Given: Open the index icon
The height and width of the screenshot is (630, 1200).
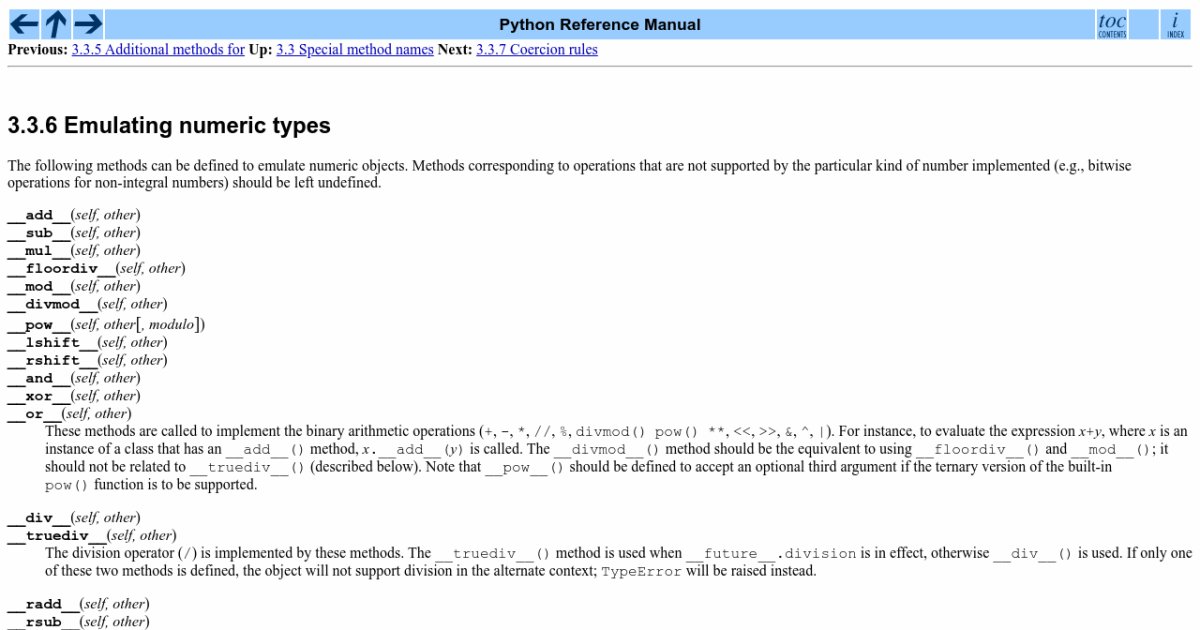Looking at the screenshot, I should click(x=1175, y=23).
